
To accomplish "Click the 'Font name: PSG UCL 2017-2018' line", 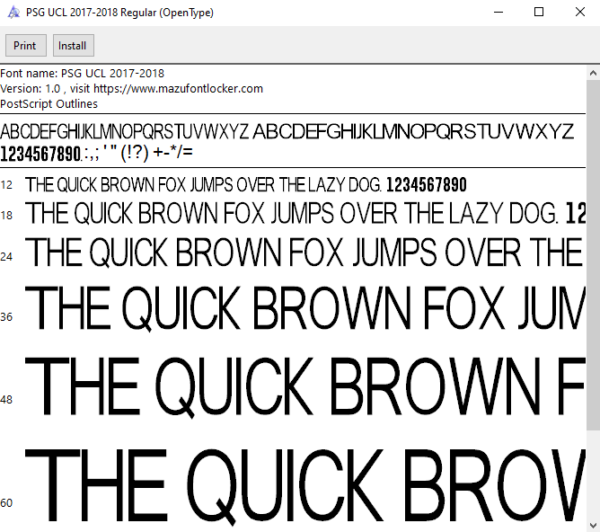I will [82, 73].
